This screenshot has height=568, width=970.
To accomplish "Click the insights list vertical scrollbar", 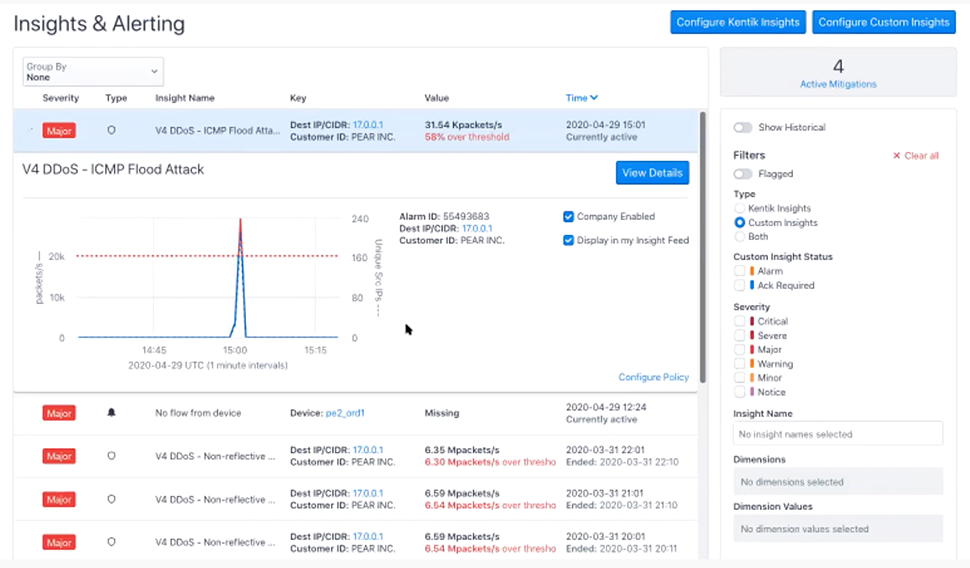I will (x=702, y=247).
